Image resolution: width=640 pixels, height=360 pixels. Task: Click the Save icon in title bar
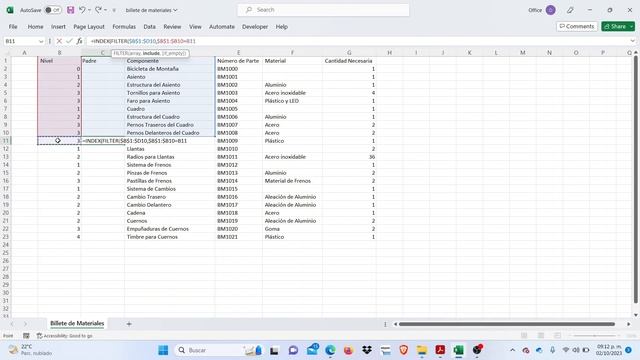coord(71,10)
